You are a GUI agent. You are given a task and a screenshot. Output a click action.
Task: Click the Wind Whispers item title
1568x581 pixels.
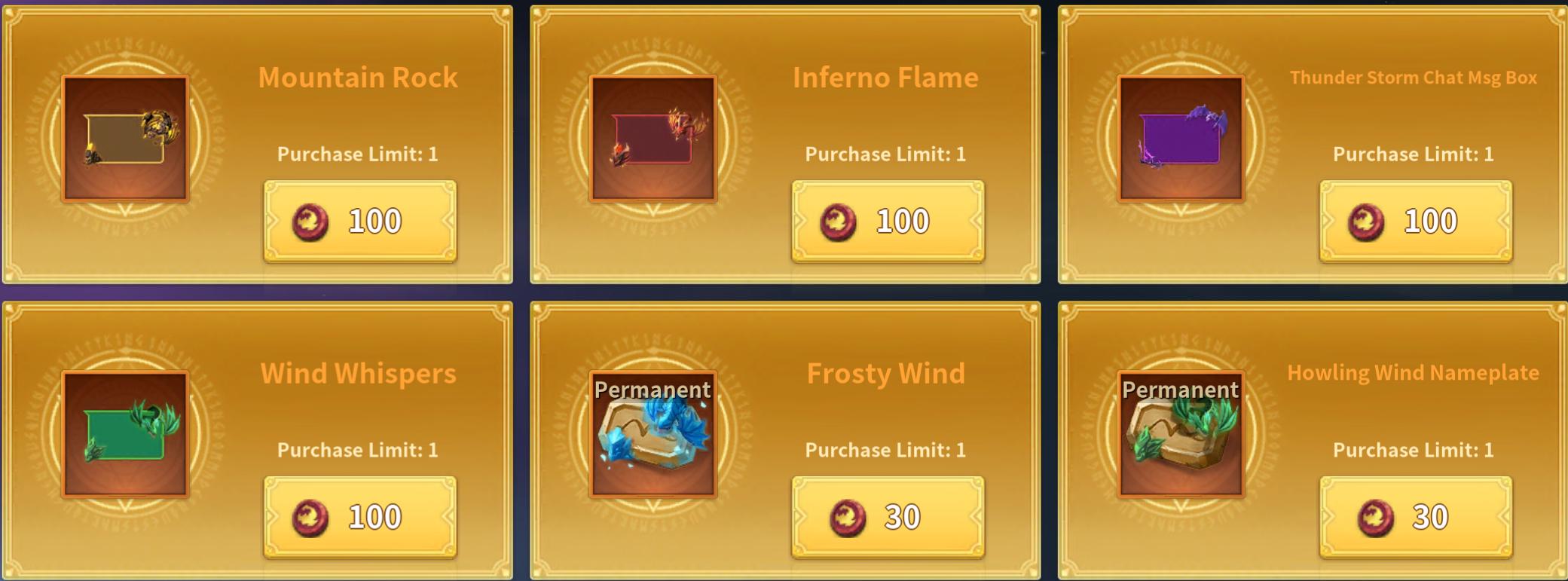(x=358, y=374)
